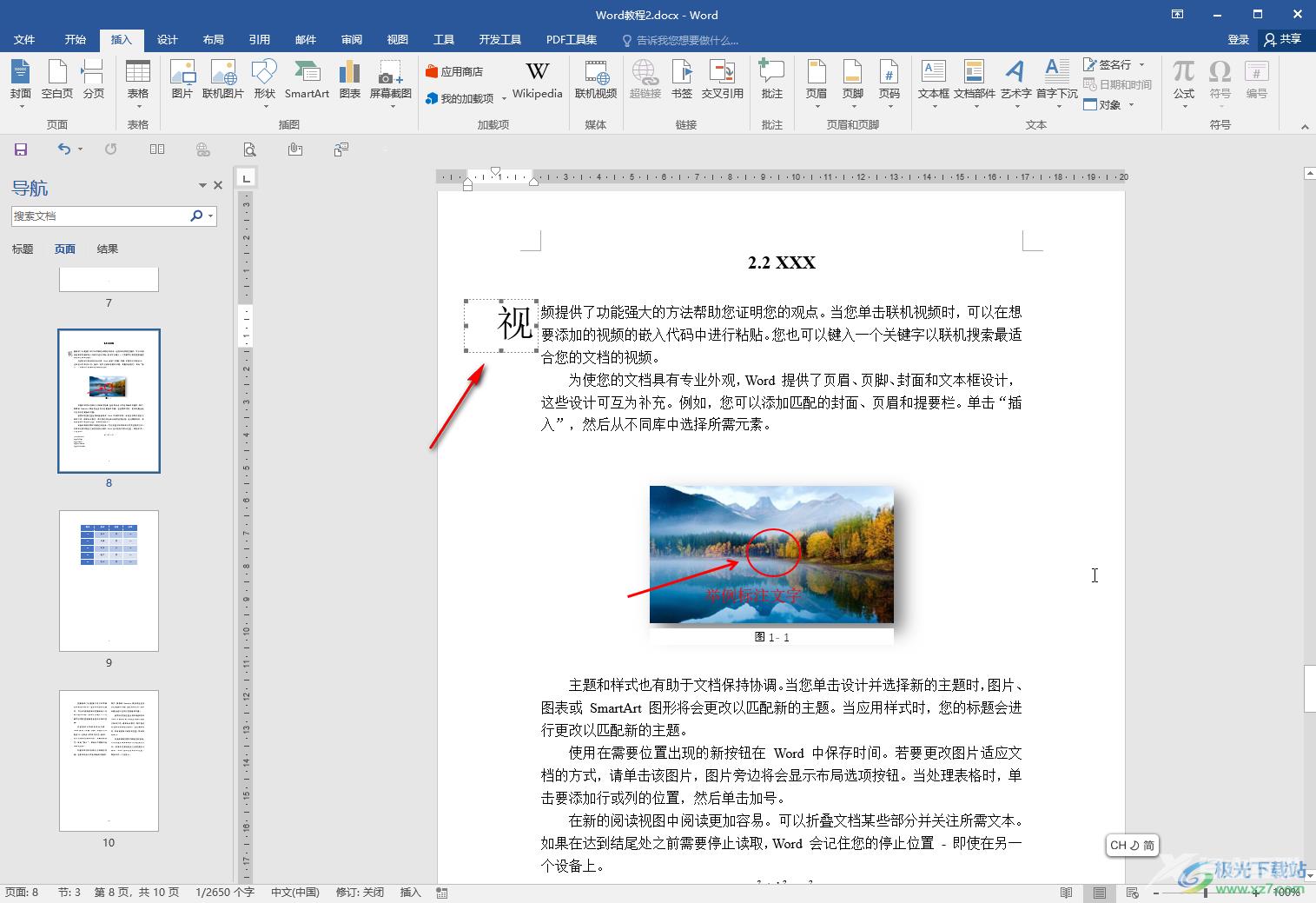Switch to the Design (设计) tab
1316x903 pixels.
point(168,40)
